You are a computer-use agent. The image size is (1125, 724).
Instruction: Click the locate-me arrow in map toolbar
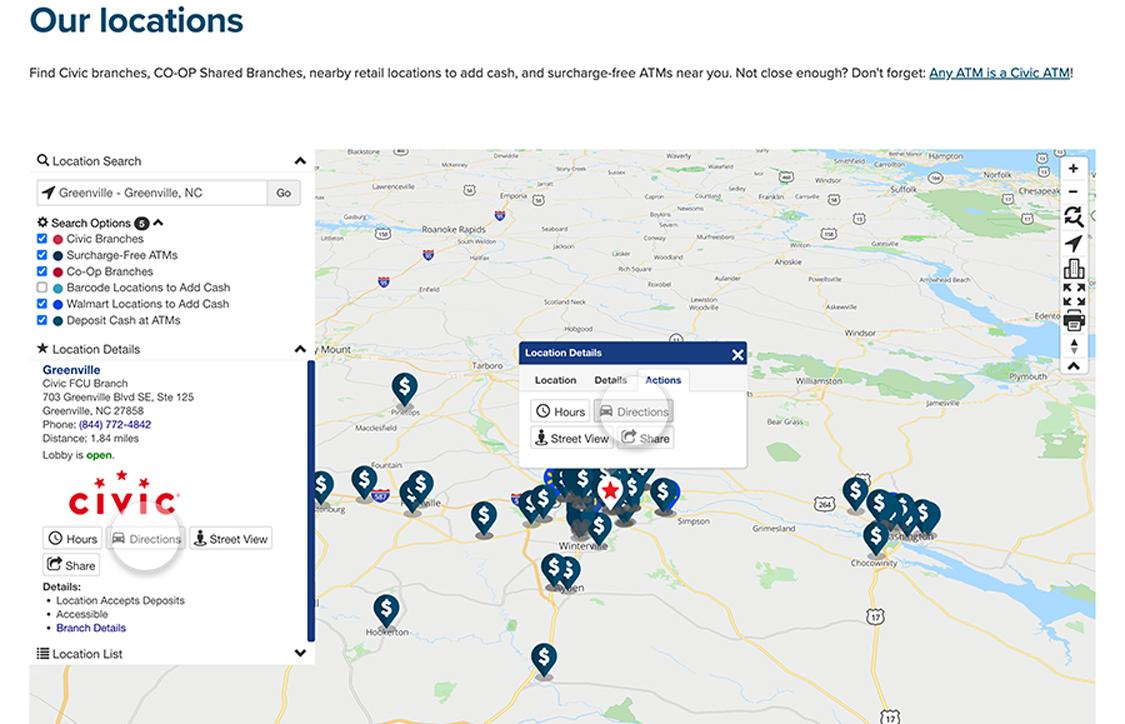[x=1073, y=244]
